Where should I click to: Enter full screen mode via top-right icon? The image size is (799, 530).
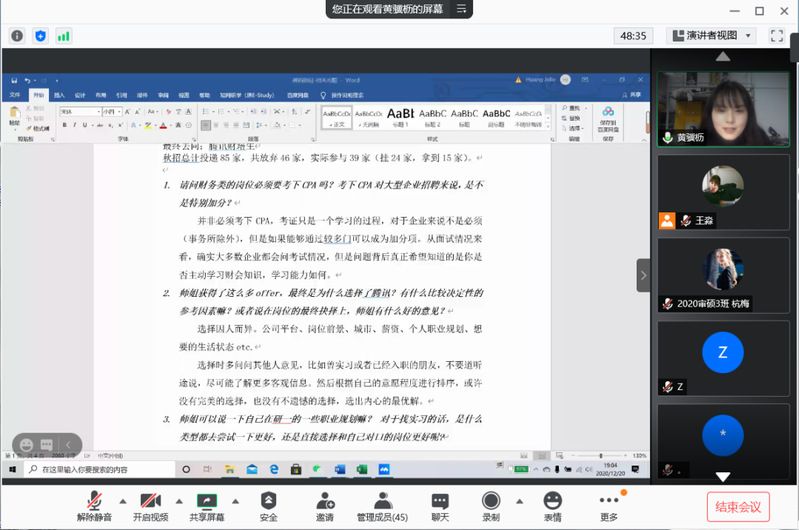[777, 35]
